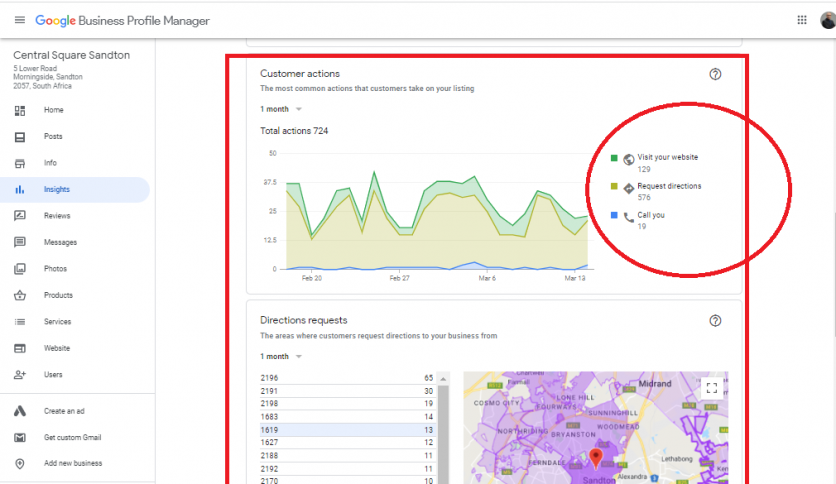
Task: Open Products section
Action: 58,295
